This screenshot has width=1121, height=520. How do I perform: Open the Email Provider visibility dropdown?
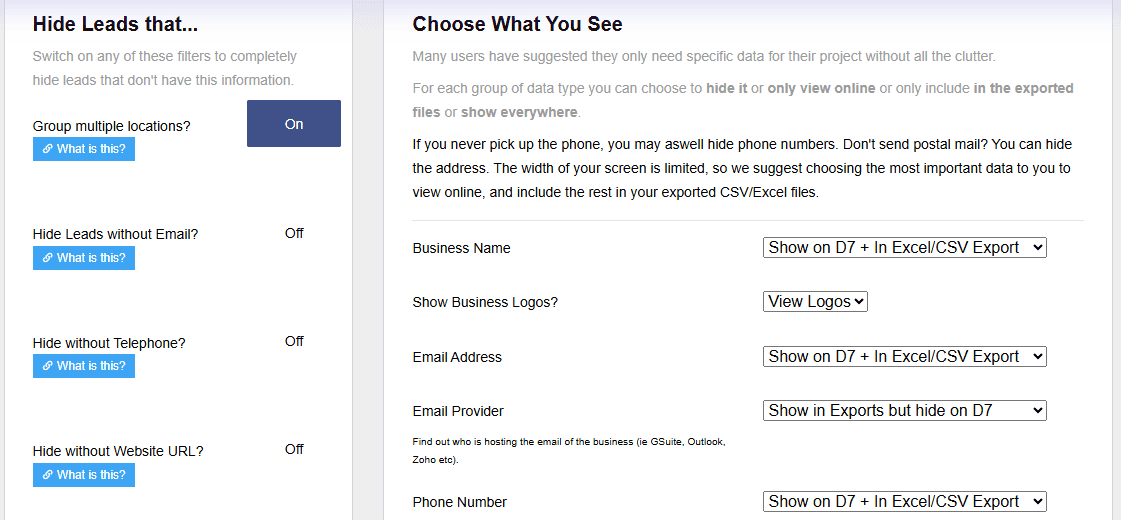[904, 410]
